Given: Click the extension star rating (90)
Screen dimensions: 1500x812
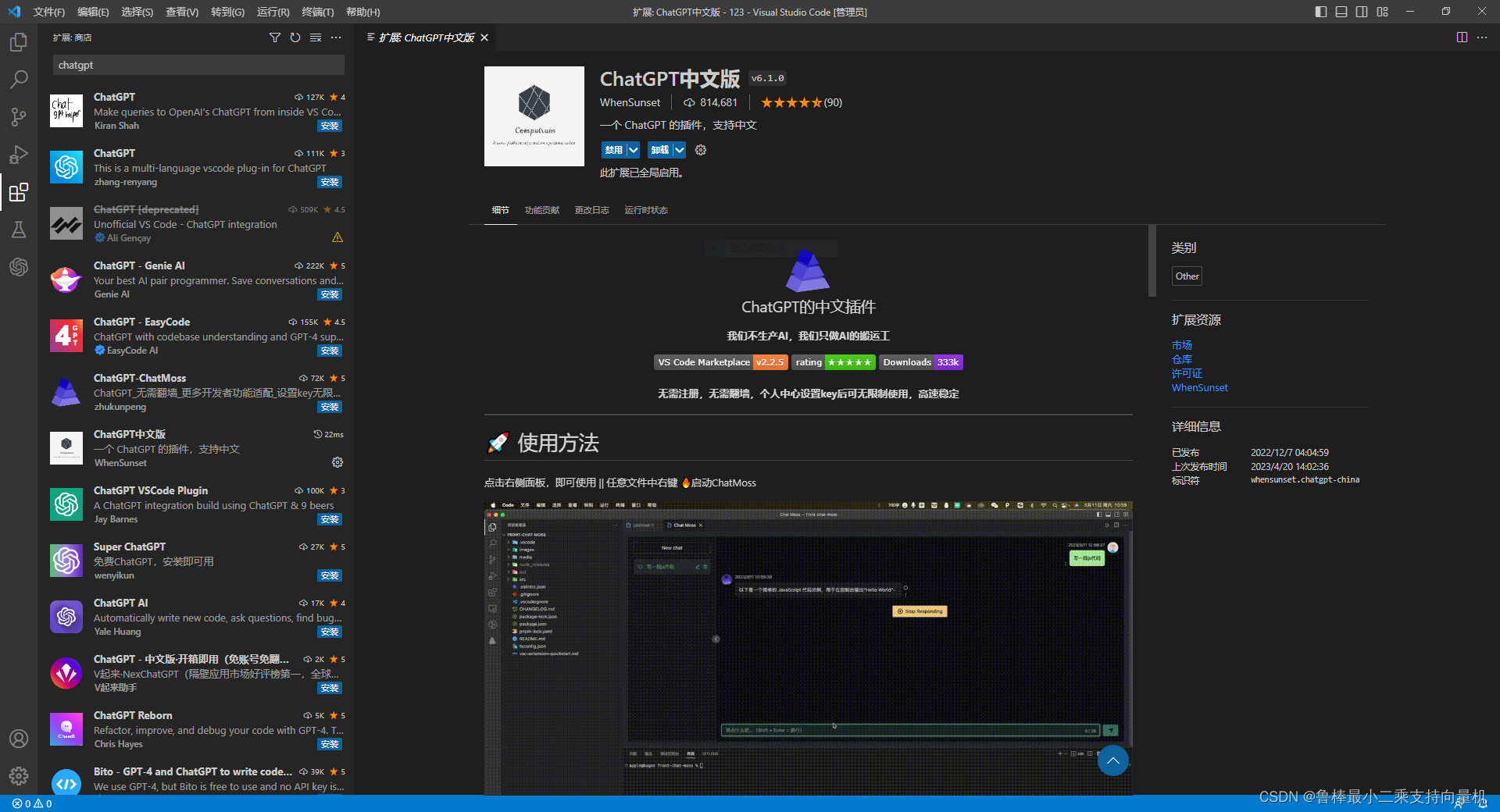Looking at the screenshot, I should click(x=802, y=102).
